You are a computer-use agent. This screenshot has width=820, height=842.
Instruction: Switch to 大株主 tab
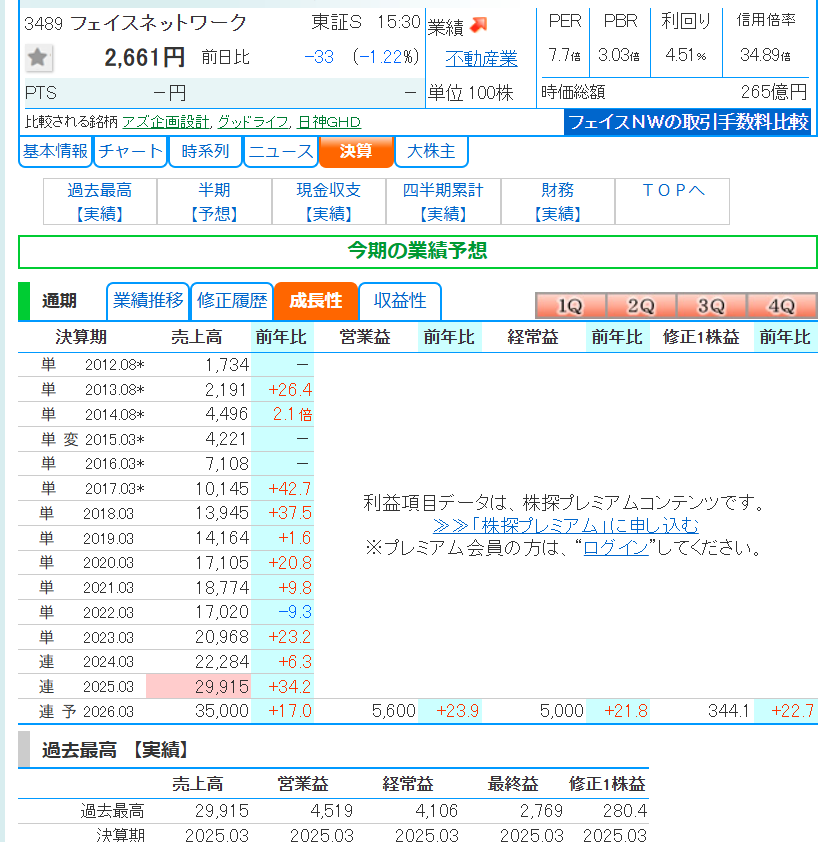coord(431,151)
